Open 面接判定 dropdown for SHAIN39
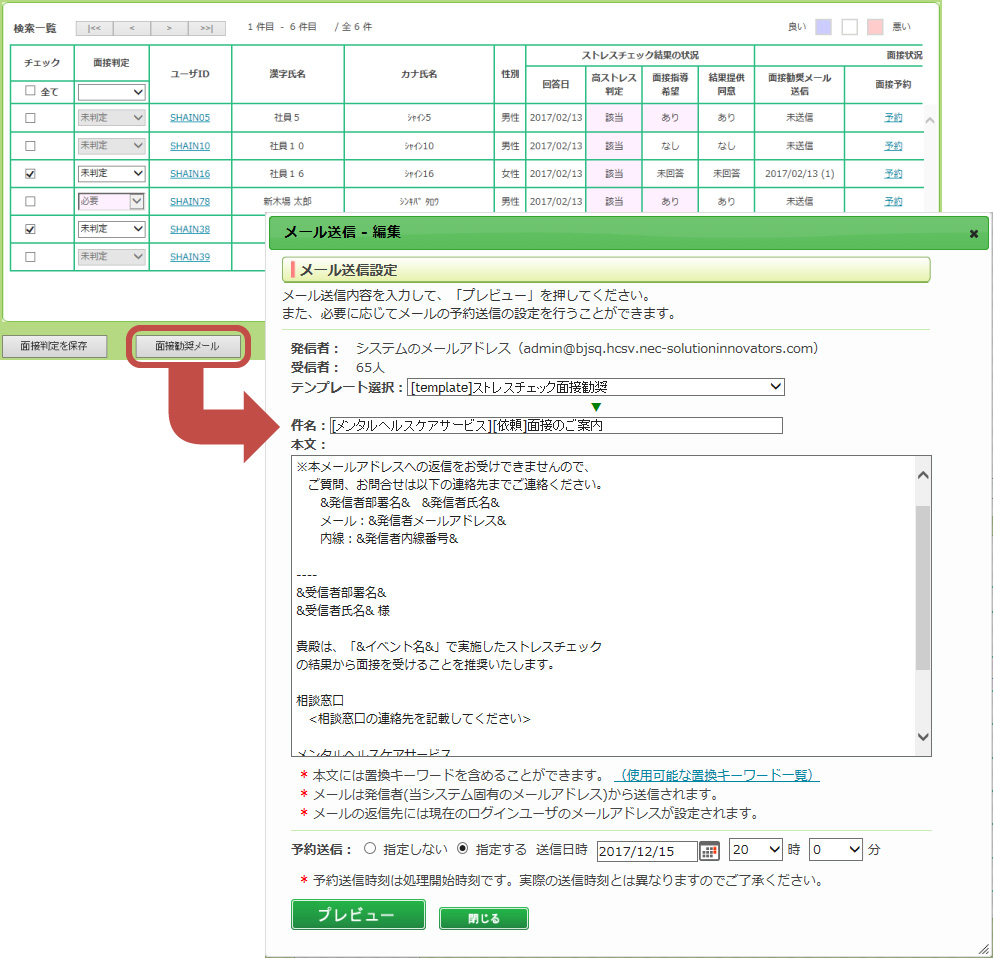The image size is (993, 958). [x=111, y=257]
